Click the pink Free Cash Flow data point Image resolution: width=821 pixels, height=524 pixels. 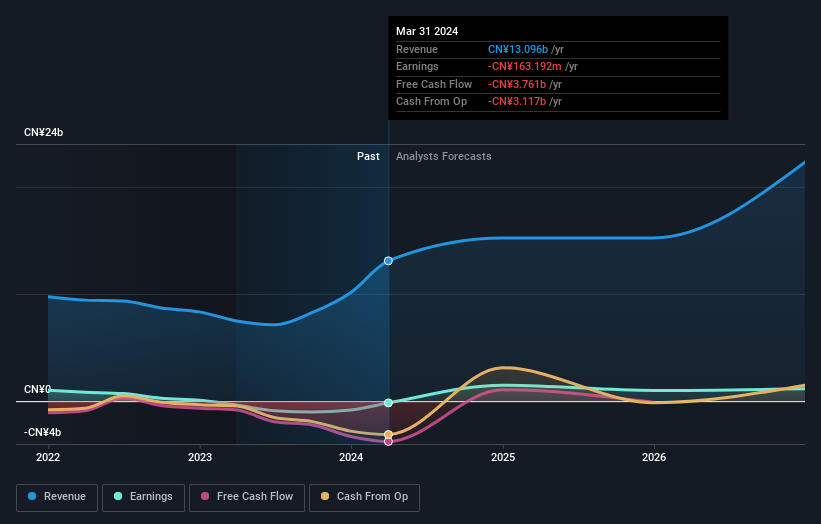pyautogui.click(x=389, y=442)
